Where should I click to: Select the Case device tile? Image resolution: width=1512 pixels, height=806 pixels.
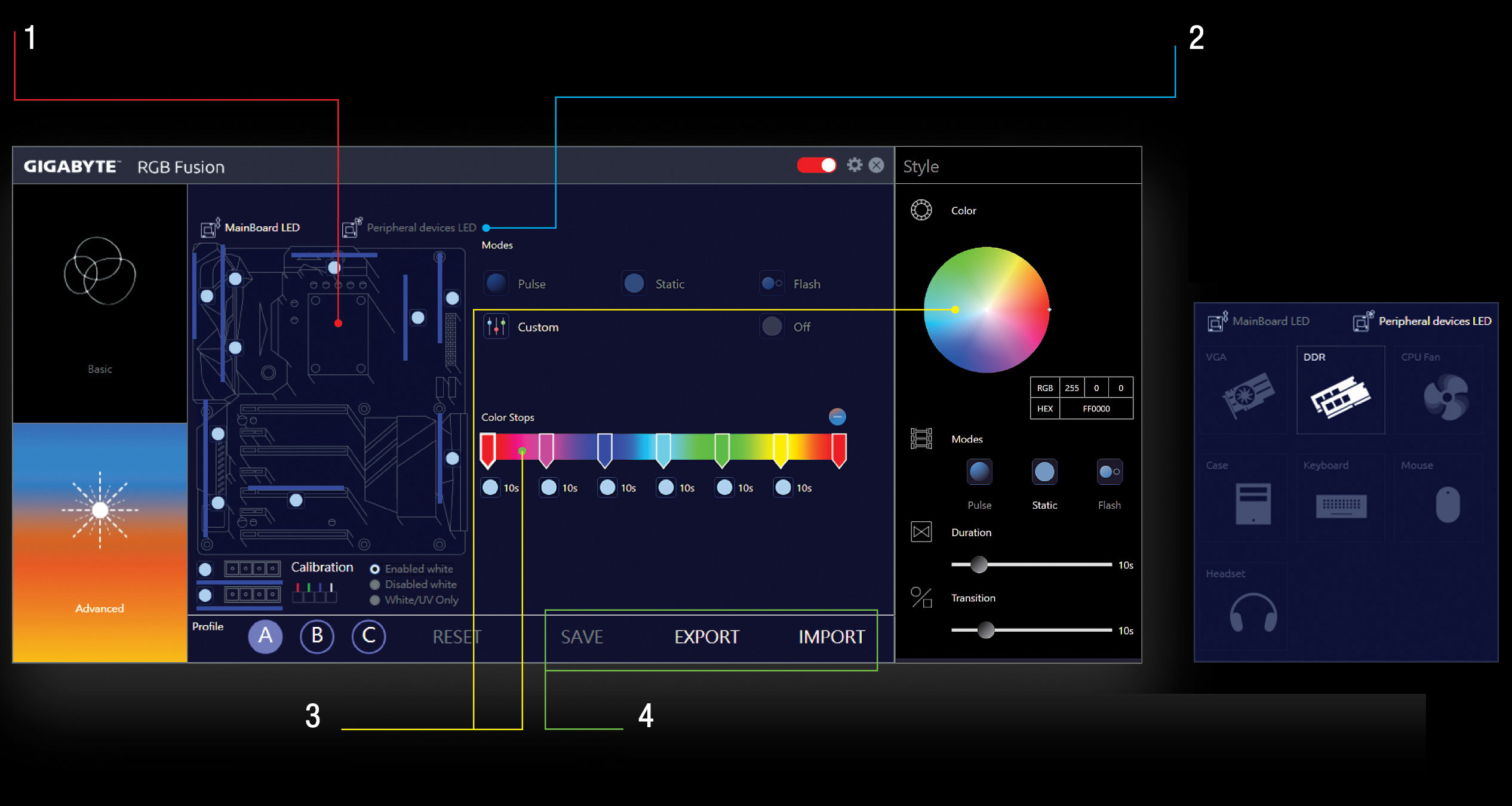click(1244, 498)
